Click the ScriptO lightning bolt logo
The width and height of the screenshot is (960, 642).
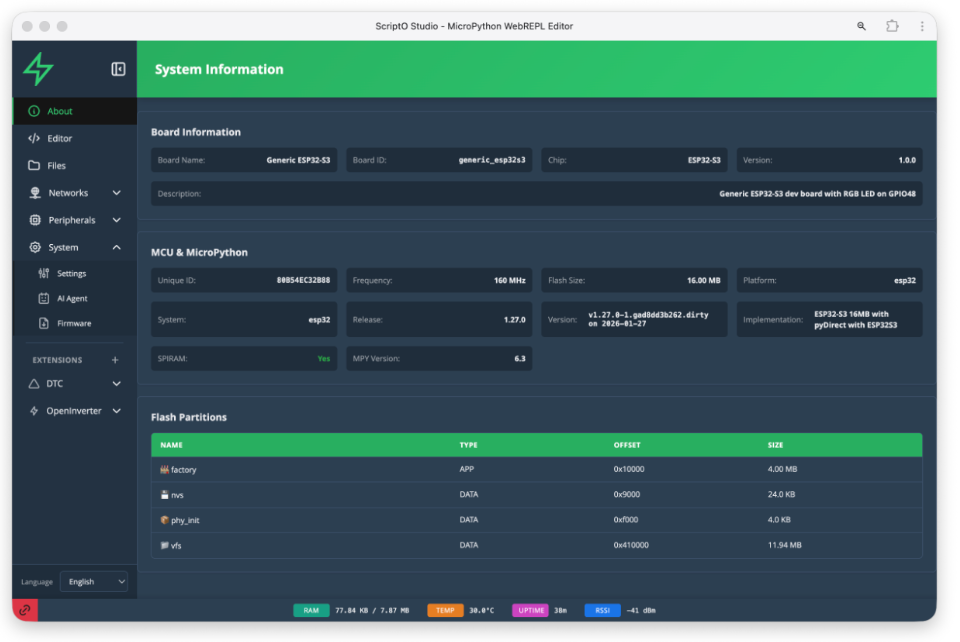click(x=38, y=69)
